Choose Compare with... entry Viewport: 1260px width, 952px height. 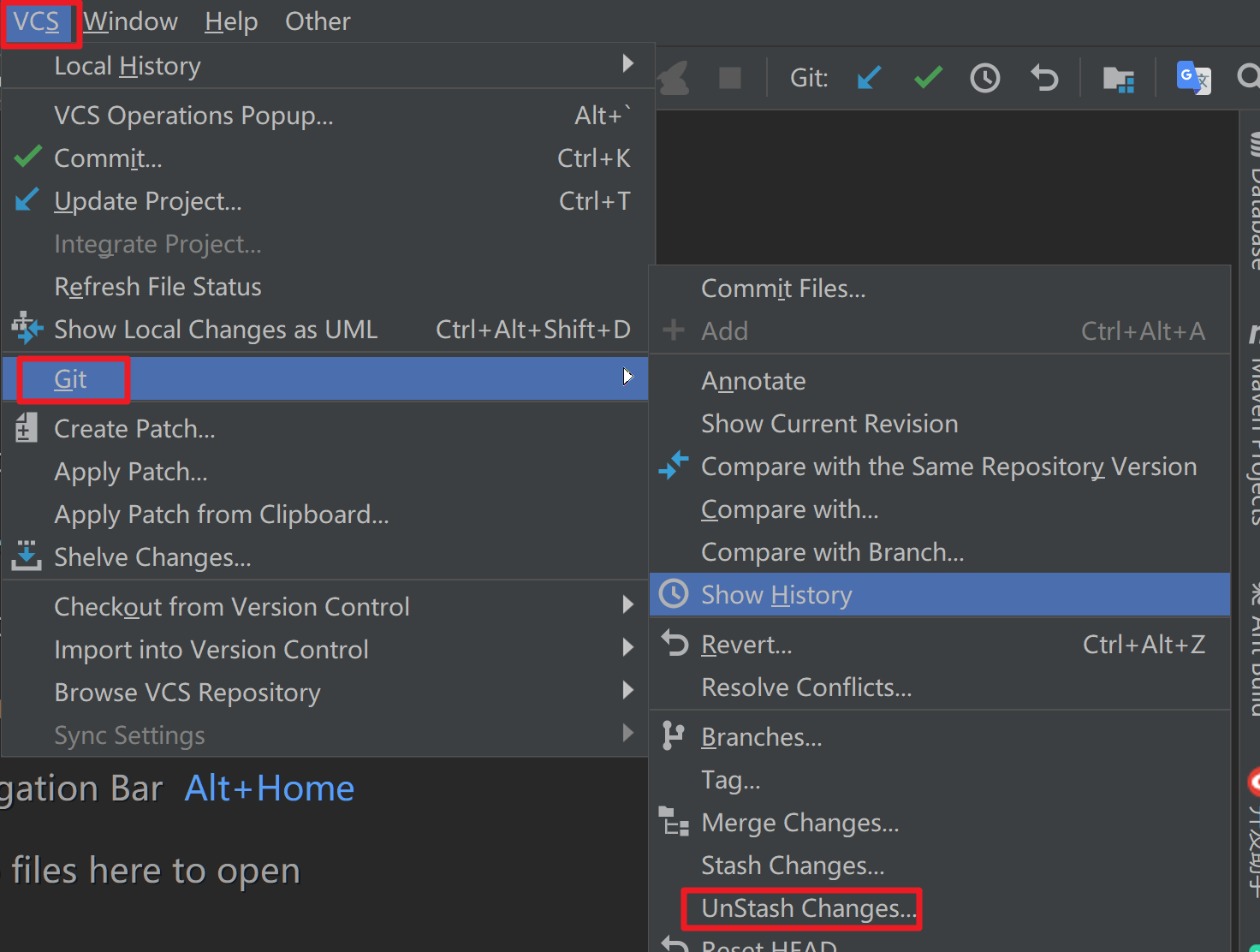pos(940,509)
